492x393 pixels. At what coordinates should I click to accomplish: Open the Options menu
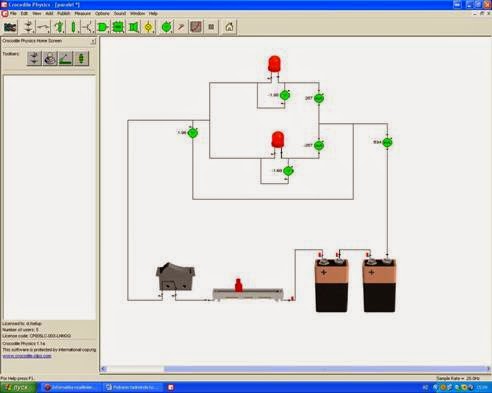102,14
